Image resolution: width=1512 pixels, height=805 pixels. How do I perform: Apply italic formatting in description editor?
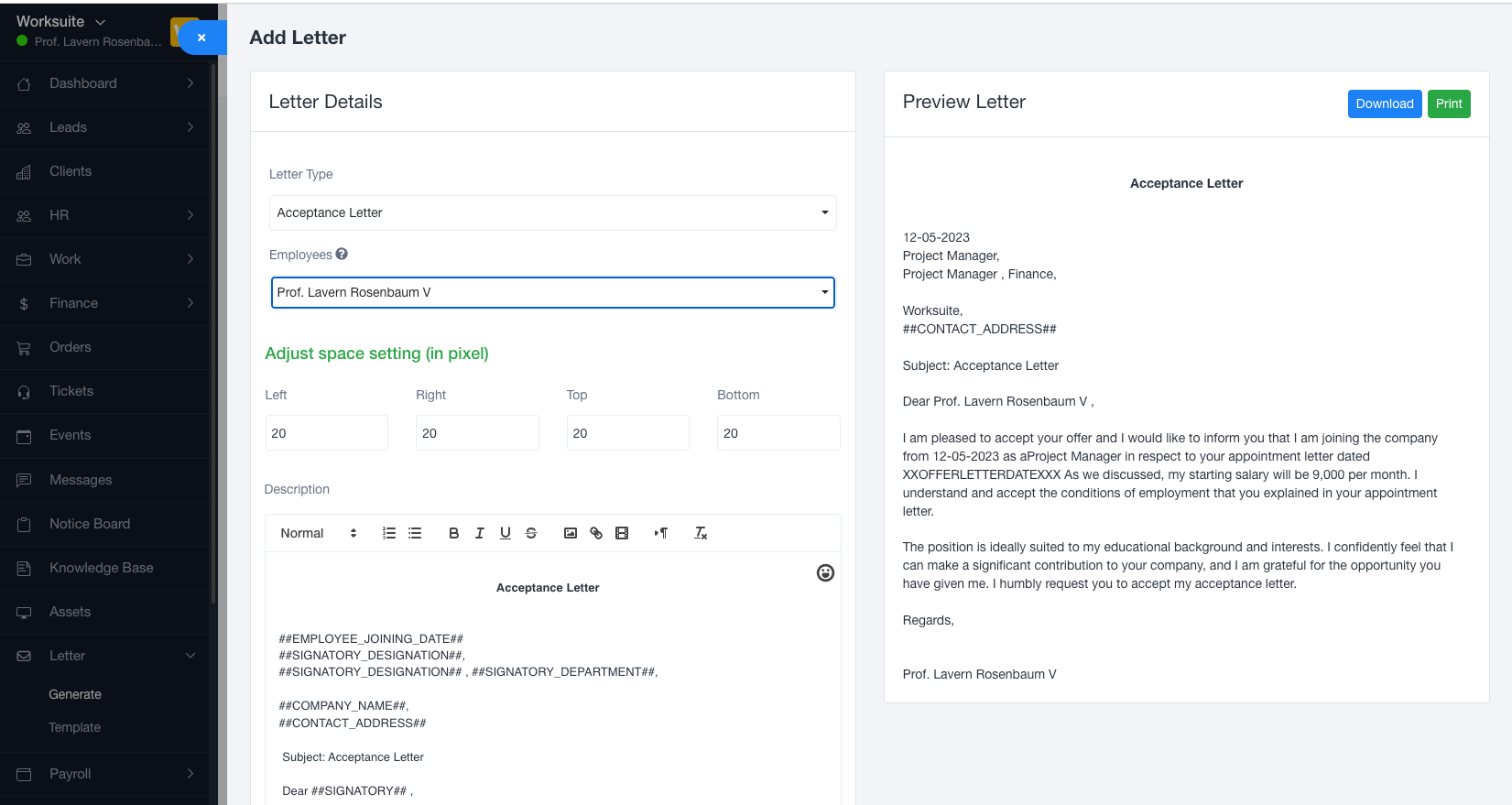(479, 533)
